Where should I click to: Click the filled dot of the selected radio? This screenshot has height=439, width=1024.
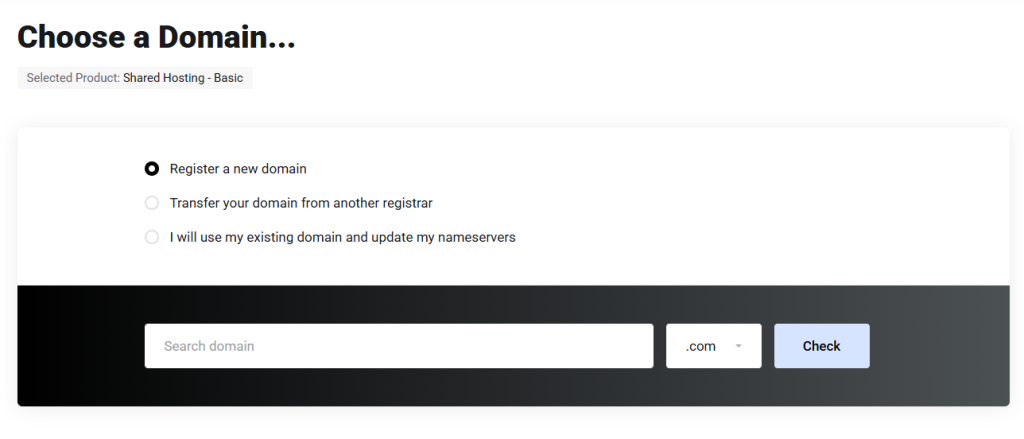click(x=152, y=169)
